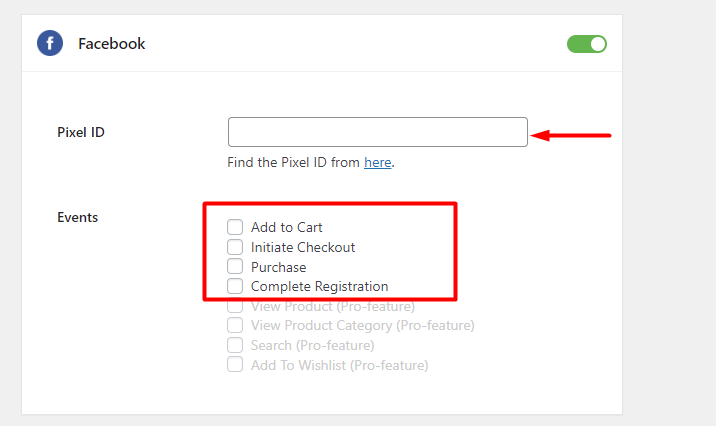The image size is (716, 426).
Task: Disable the Facebook integration toggle
Action: point(587,44)
